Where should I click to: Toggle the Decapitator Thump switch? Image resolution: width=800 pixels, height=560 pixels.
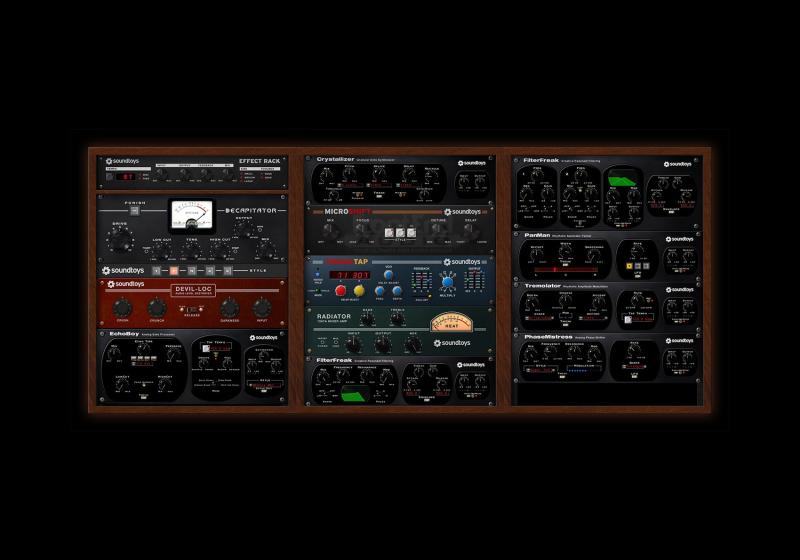[147, 249]
